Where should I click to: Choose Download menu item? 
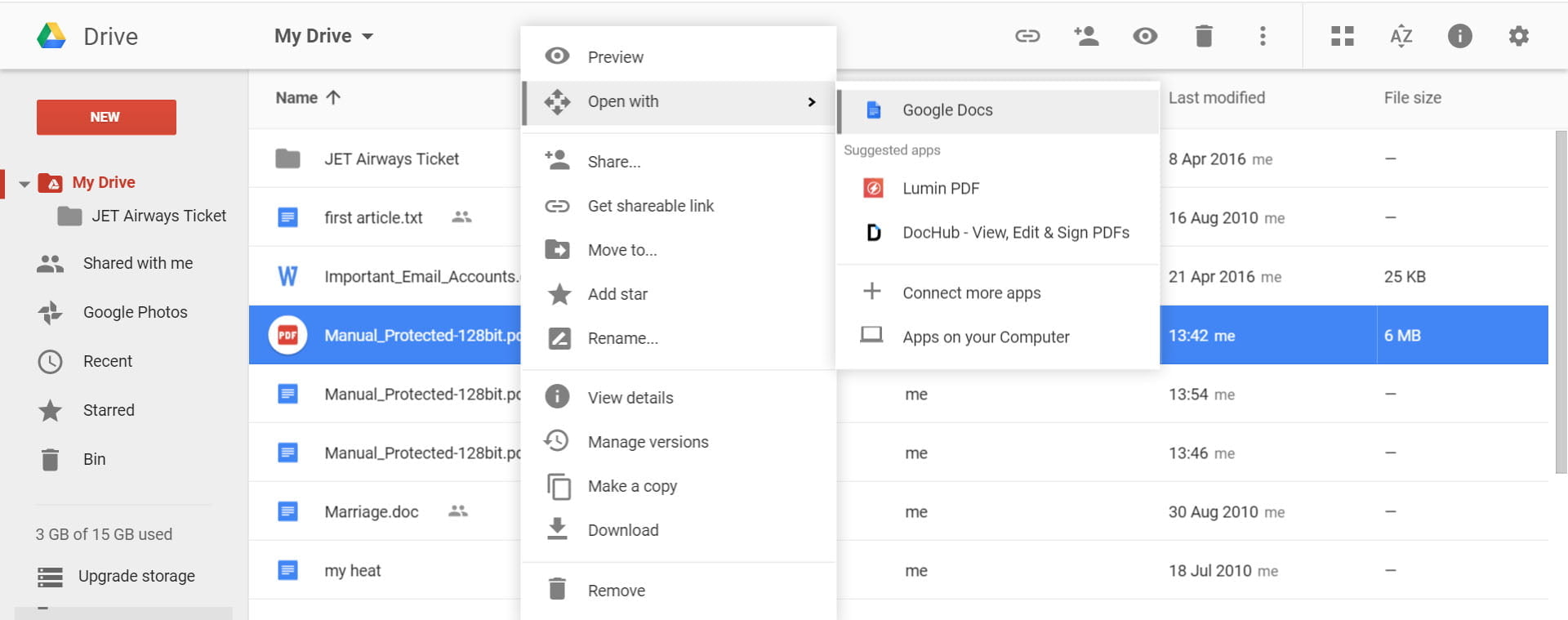[x=678, y=530]
